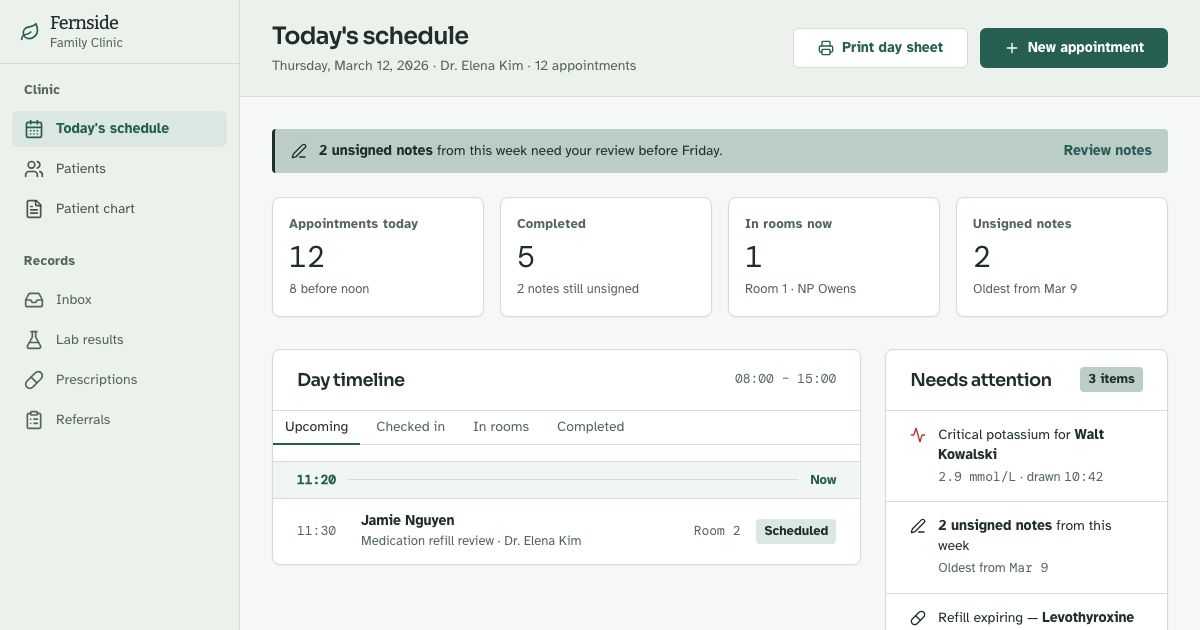Viewport: 1200px width, 630px height.
Task: Click the Fernside leaf logo icon
Action: [x=30, y=32]
